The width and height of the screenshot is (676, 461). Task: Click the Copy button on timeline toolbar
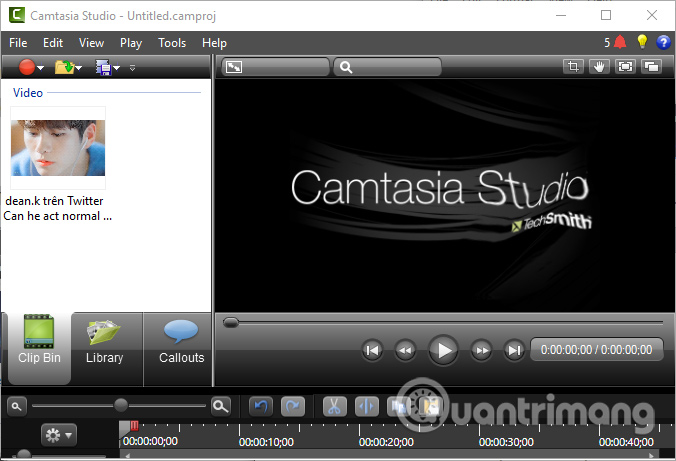(x=398, y=406)
